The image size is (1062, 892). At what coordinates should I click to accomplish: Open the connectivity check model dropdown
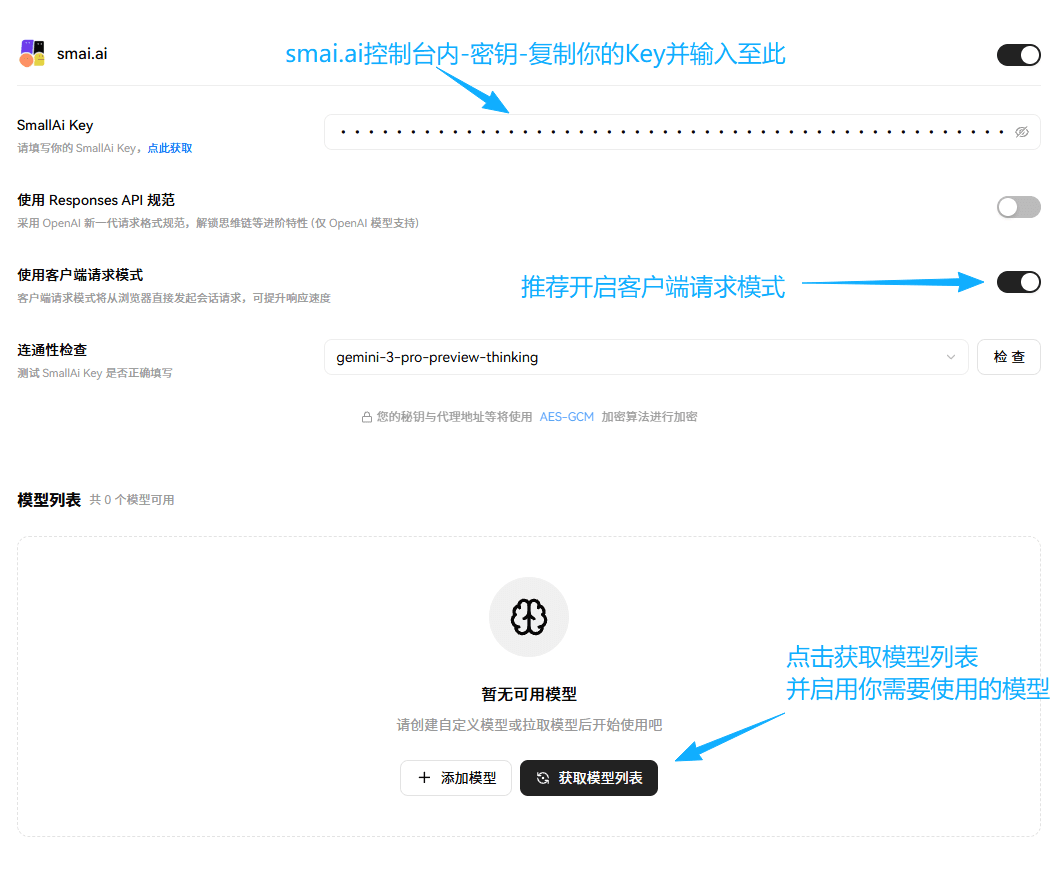point(646,357)
